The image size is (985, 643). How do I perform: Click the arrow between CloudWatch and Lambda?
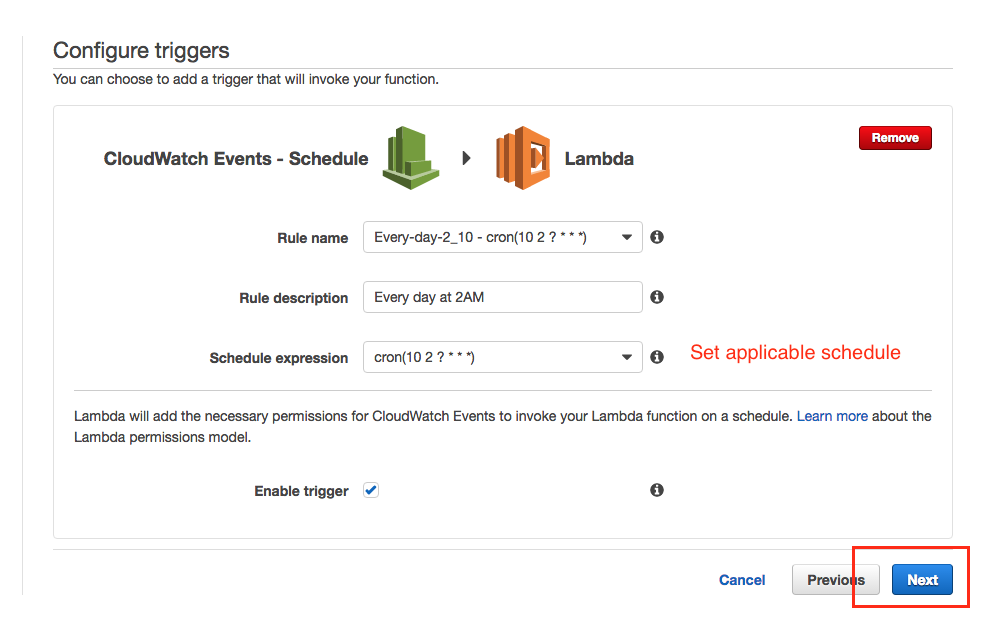pyautogui.click(x=466, y=158)
